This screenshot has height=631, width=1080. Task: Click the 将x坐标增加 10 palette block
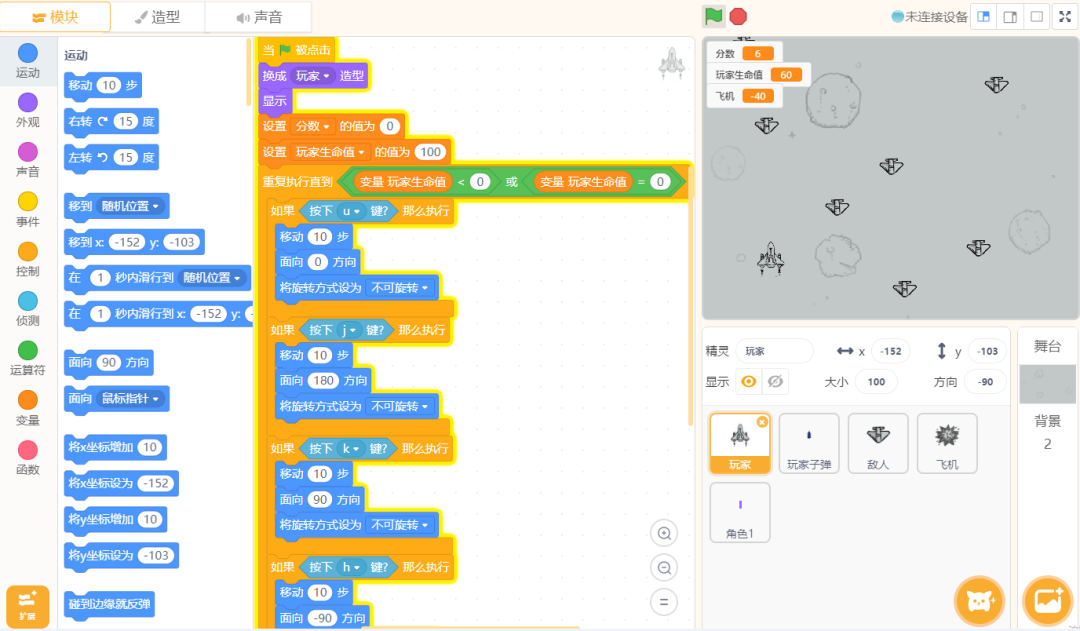tap(115, 447)
